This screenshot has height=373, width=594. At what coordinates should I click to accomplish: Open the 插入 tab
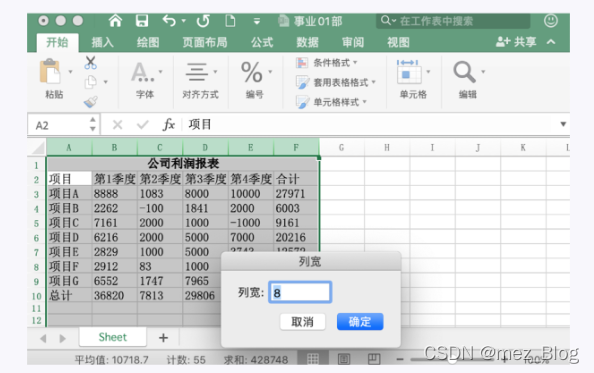(103, 42)
